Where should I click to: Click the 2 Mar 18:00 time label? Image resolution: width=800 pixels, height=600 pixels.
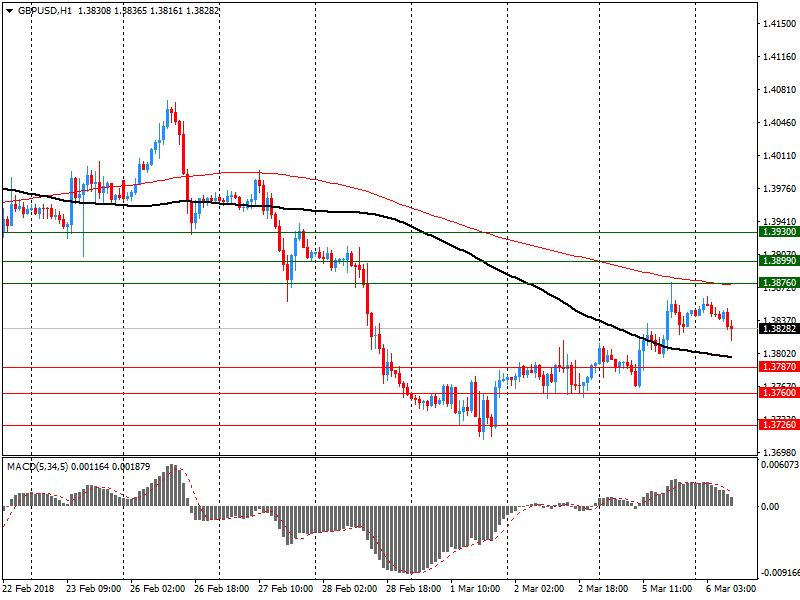[604, 589]
